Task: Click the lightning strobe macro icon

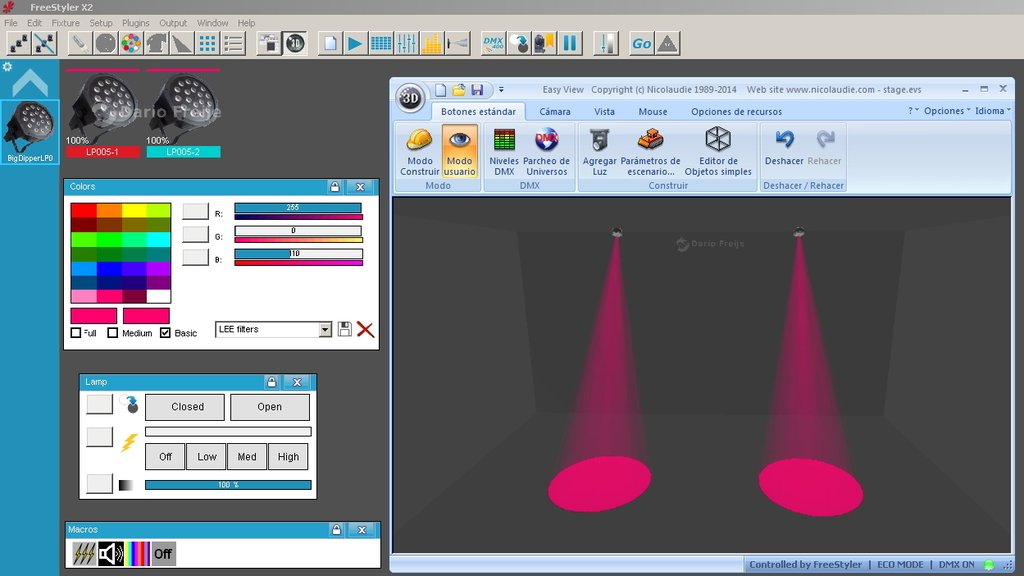Action: point(84,554)
